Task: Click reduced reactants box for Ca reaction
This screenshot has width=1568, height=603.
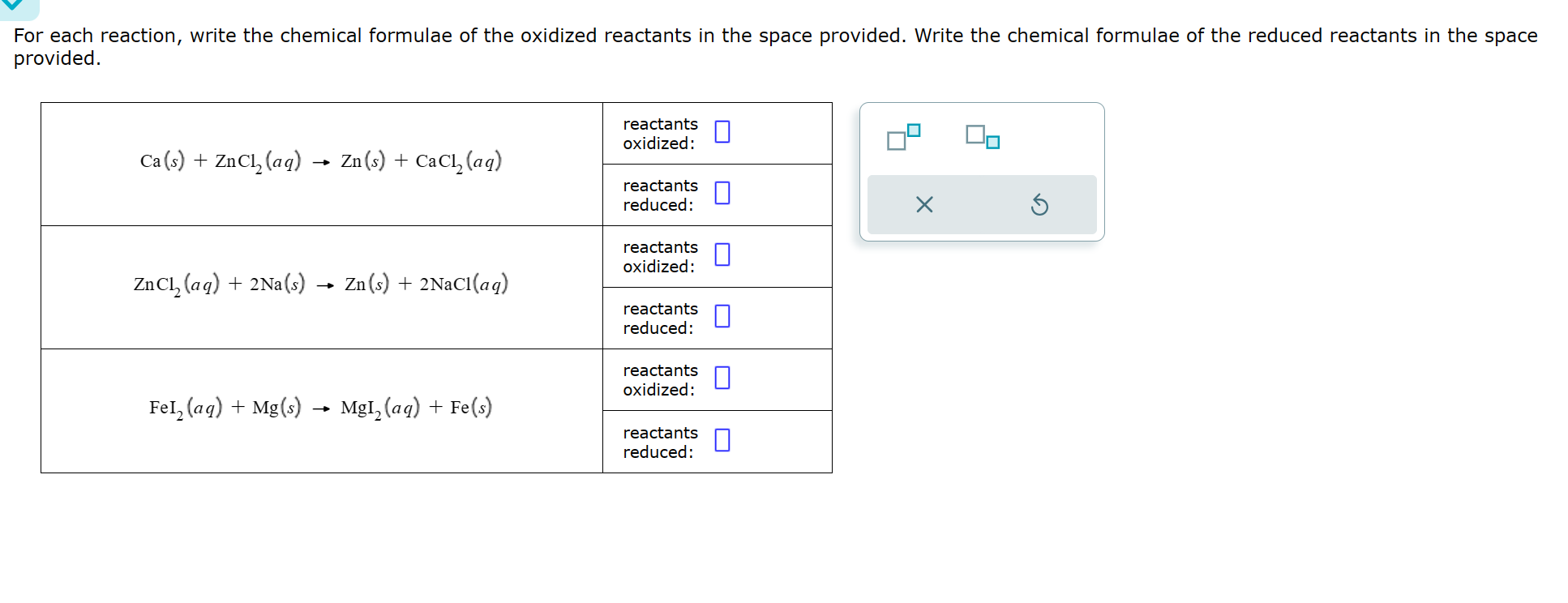Action: coord(722,195)
